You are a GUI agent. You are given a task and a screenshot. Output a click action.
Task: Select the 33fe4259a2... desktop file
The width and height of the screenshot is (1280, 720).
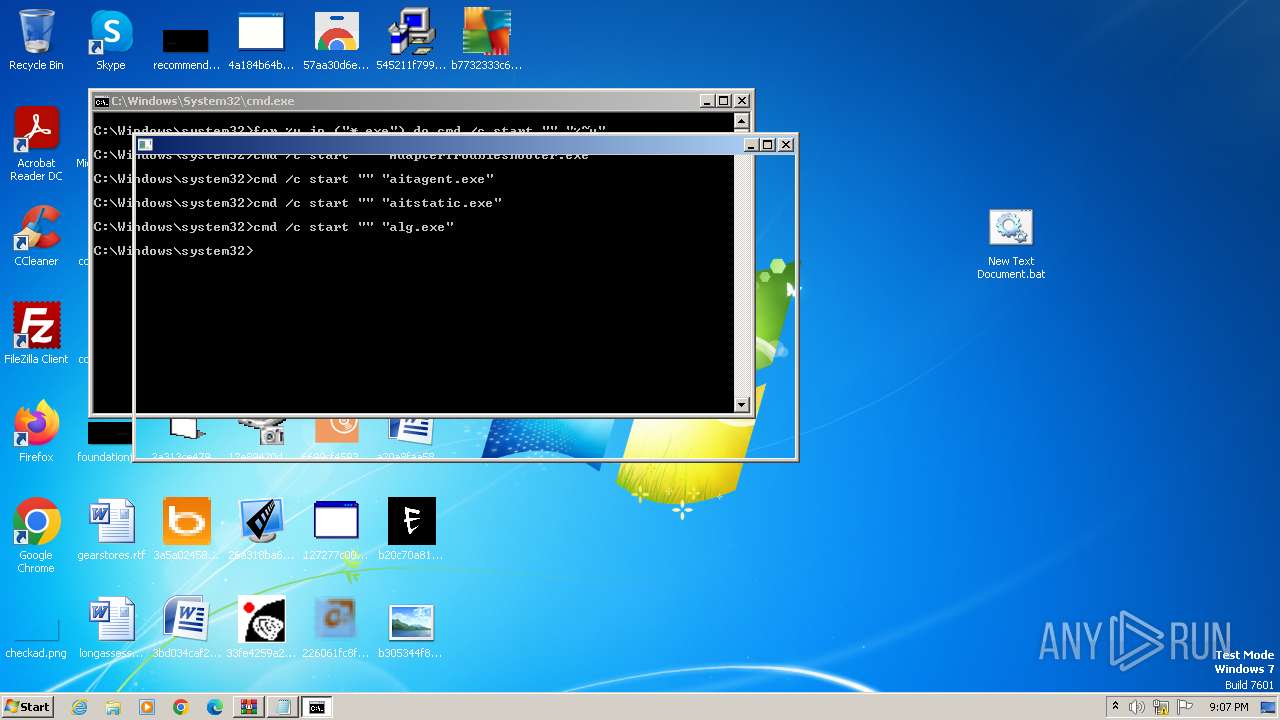pyautogui.click(x=261, y=628)
